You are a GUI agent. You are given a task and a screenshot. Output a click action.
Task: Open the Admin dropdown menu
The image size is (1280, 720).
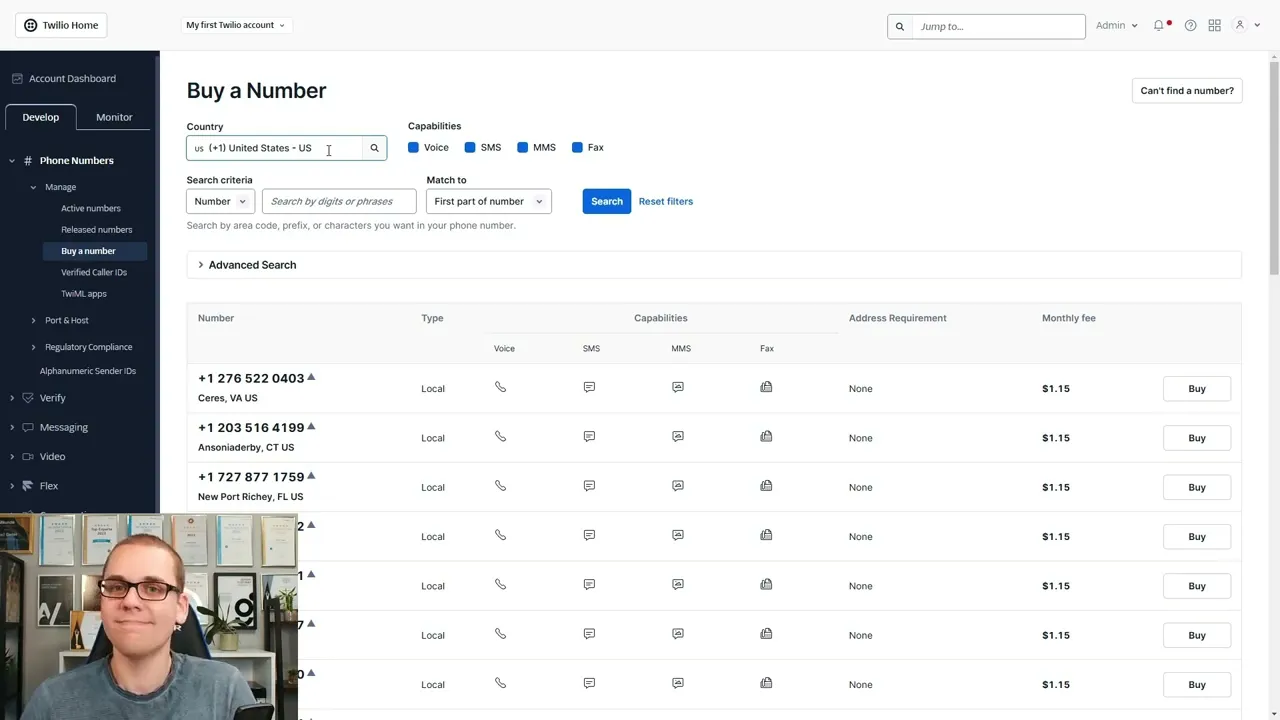click(x=1116, y=25)
